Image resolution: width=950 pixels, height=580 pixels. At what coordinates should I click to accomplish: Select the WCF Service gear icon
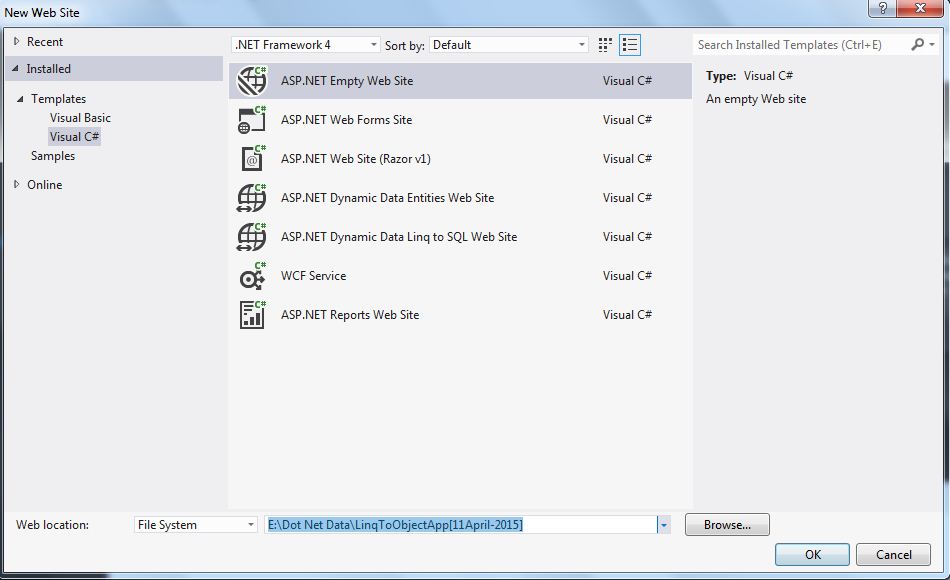click(x=252, y=276)
